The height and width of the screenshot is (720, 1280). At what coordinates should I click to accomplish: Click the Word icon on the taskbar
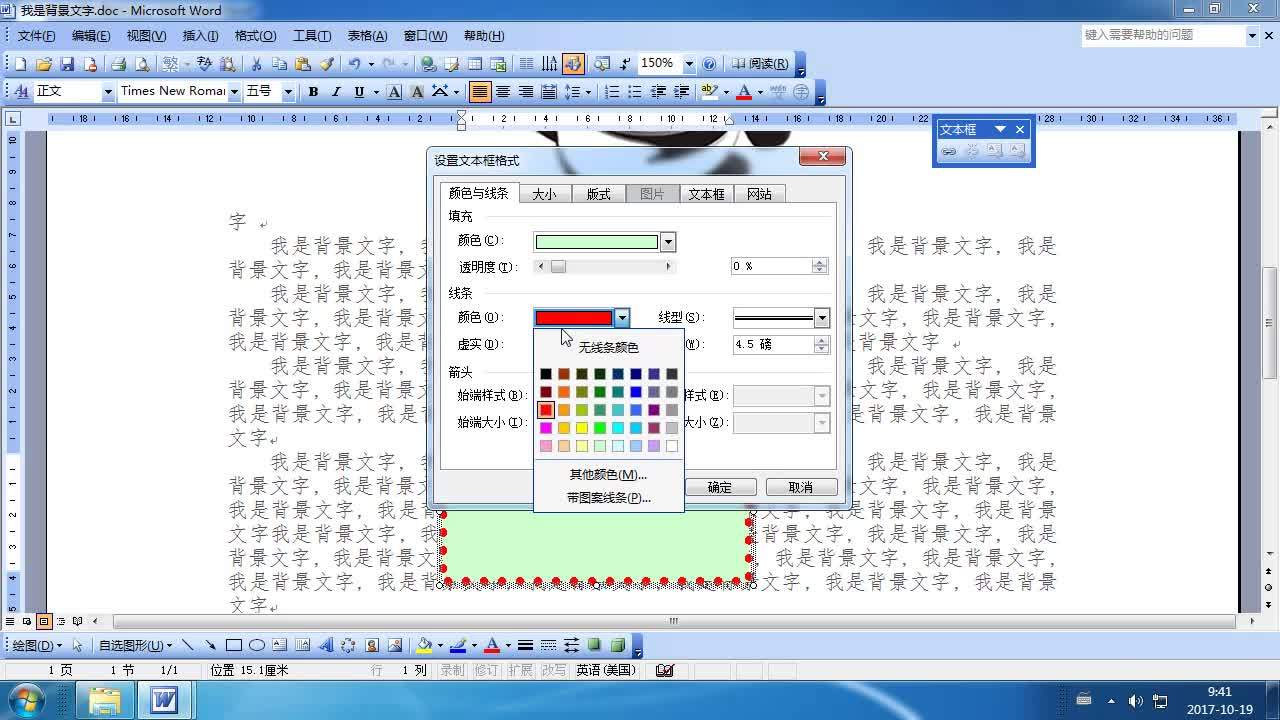(165, 700)
